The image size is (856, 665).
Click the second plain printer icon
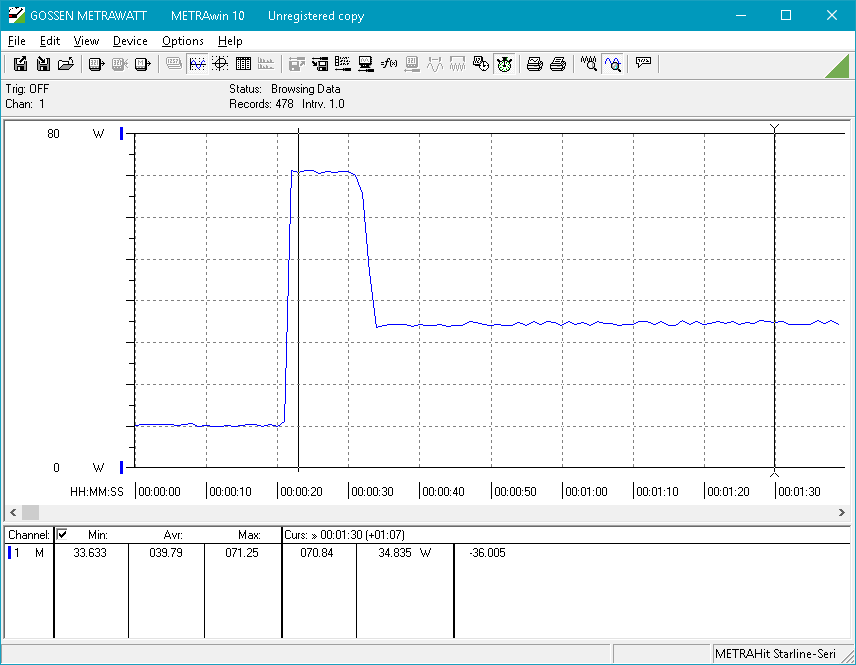pyautogui.click(x=557, y=64)
